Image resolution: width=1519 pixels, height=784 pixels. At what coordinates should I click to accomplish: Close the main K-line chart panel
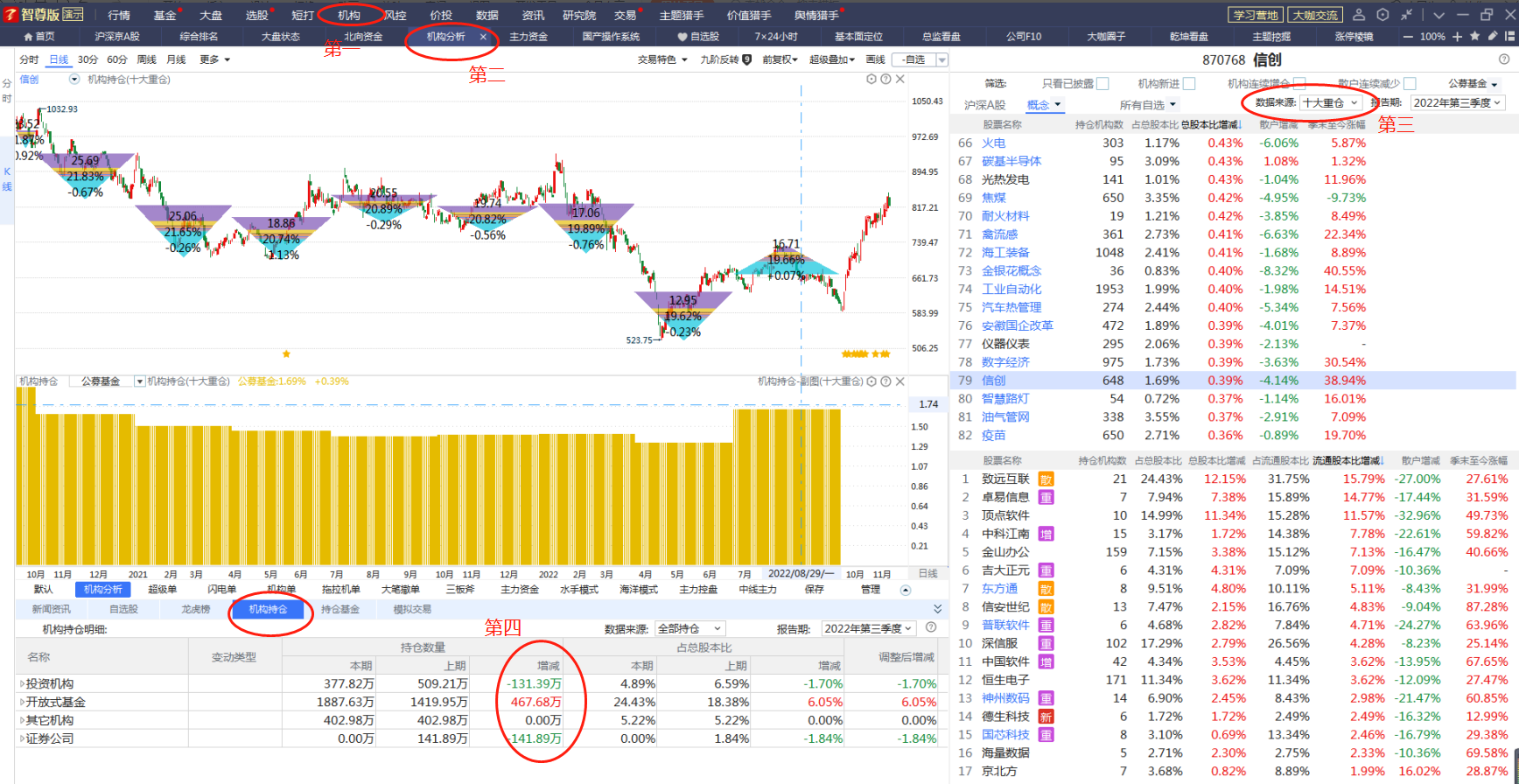point(899,79)
